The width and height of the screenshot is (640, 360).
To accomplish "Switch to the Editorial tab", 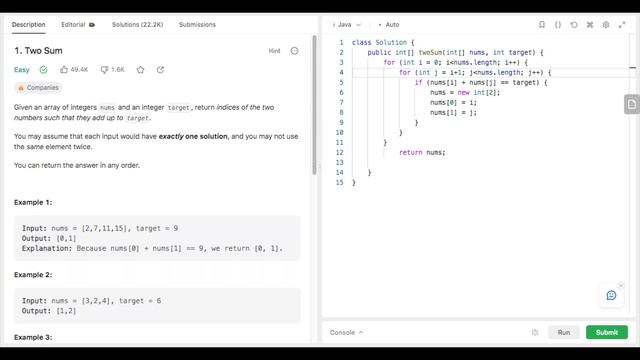I will point(73,24).
